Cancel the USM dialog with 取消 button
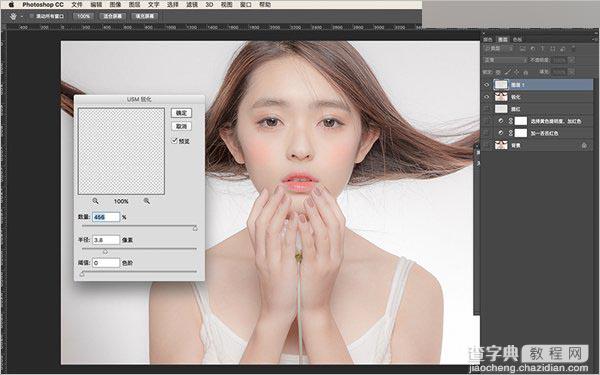The image size is (600, 375). point(181,126)
